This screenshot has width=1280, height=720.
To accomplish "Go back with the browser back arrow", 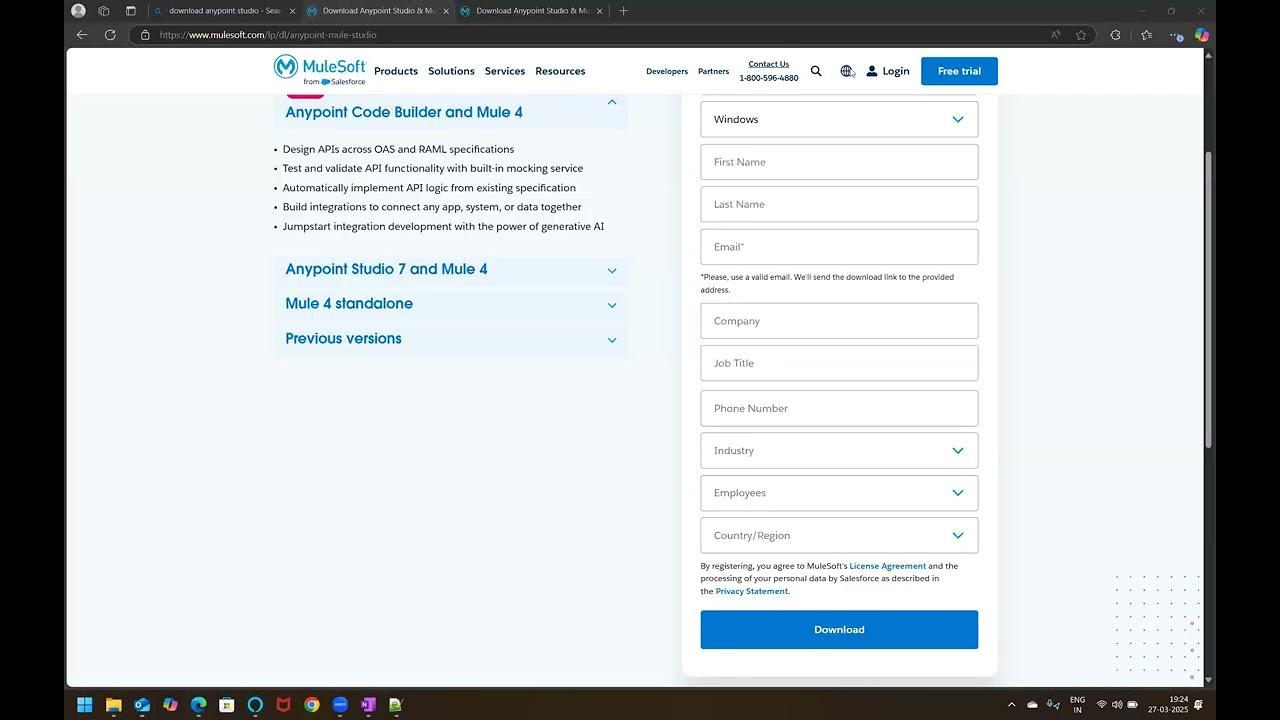I will [x=82, y=34].
